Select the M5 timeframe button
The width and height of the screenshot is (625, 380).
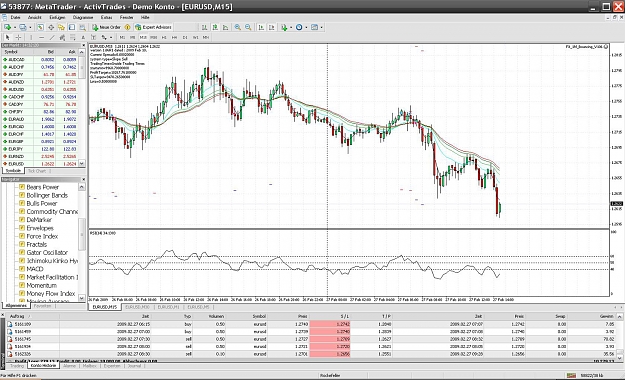tap(133, 37)
